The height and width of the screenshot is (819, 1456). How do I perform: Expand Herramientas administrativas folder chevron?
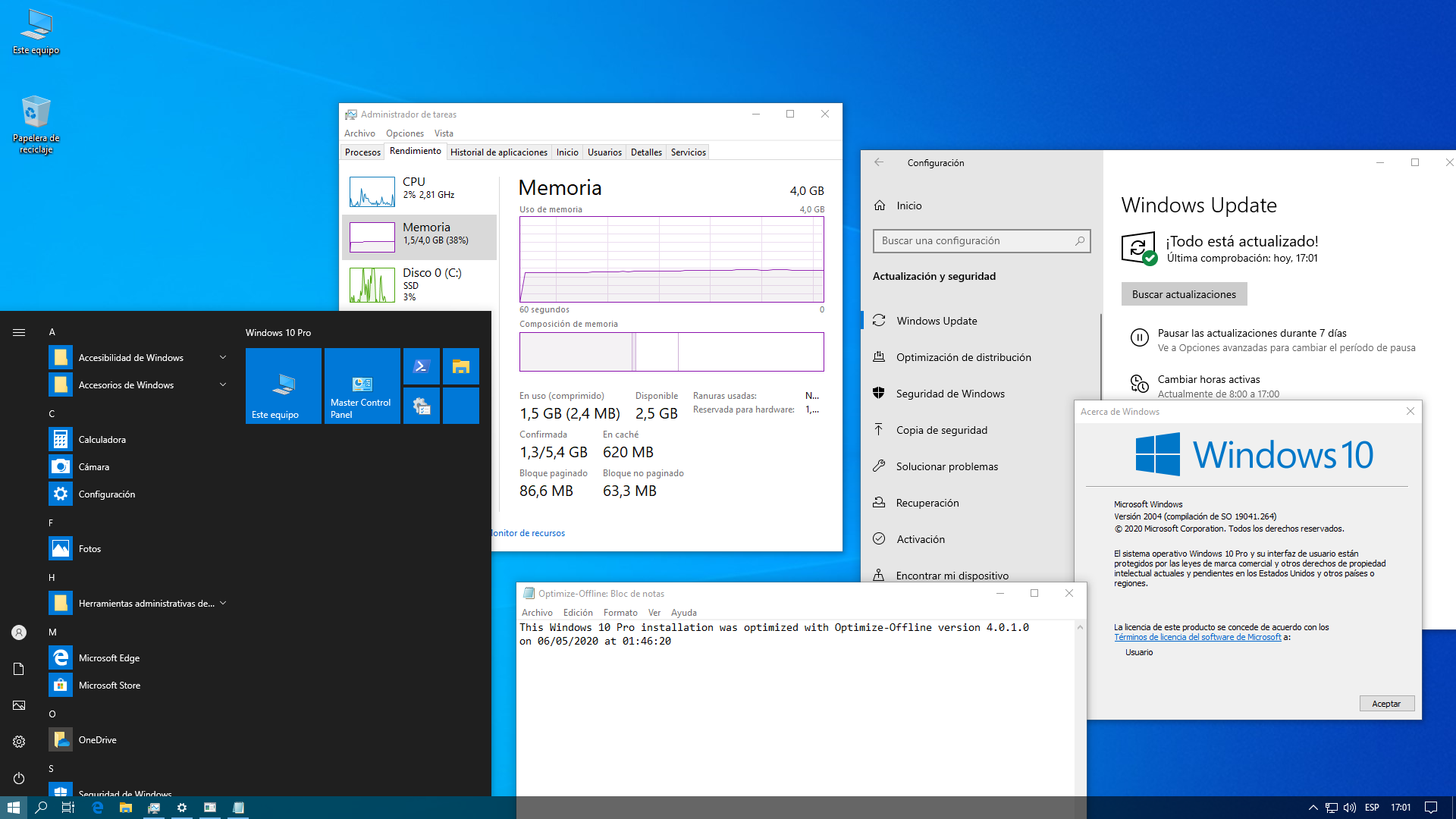point(223,604)
